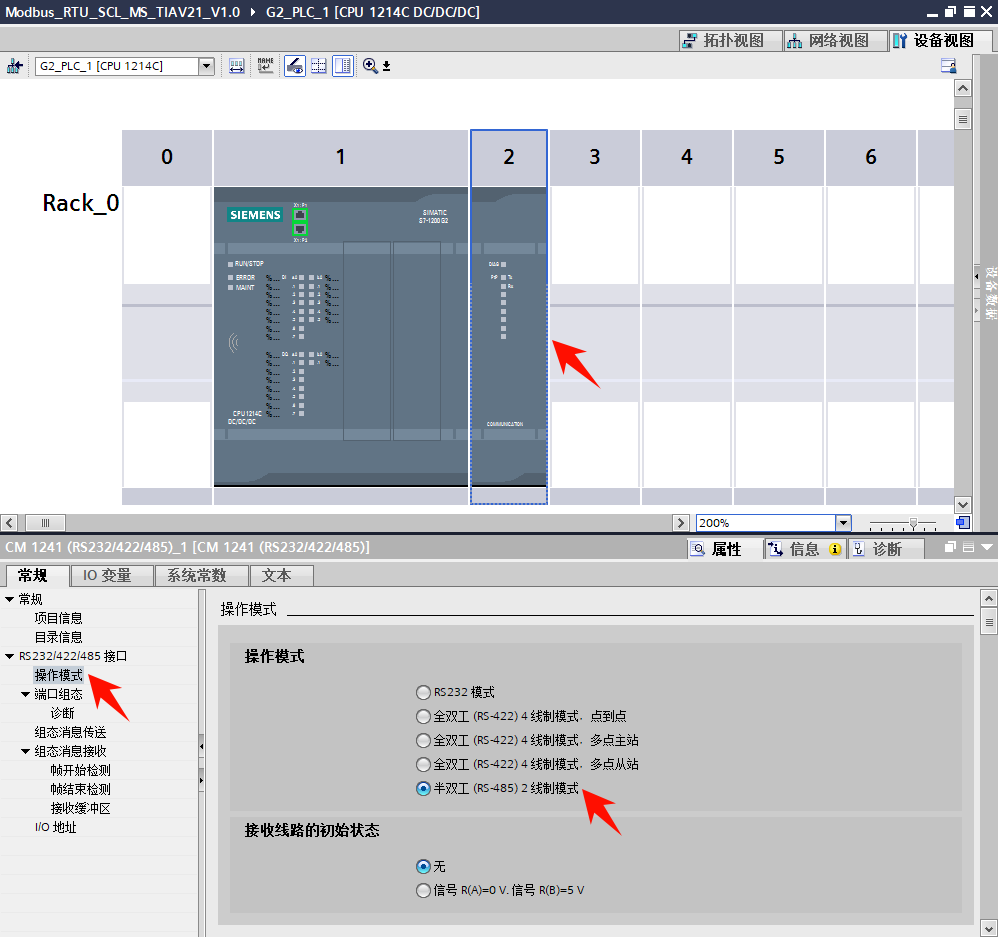Toggle the show-module-view eye icon
The width and height of the screenshot is (998, 937).
click(x=295, y=66)
